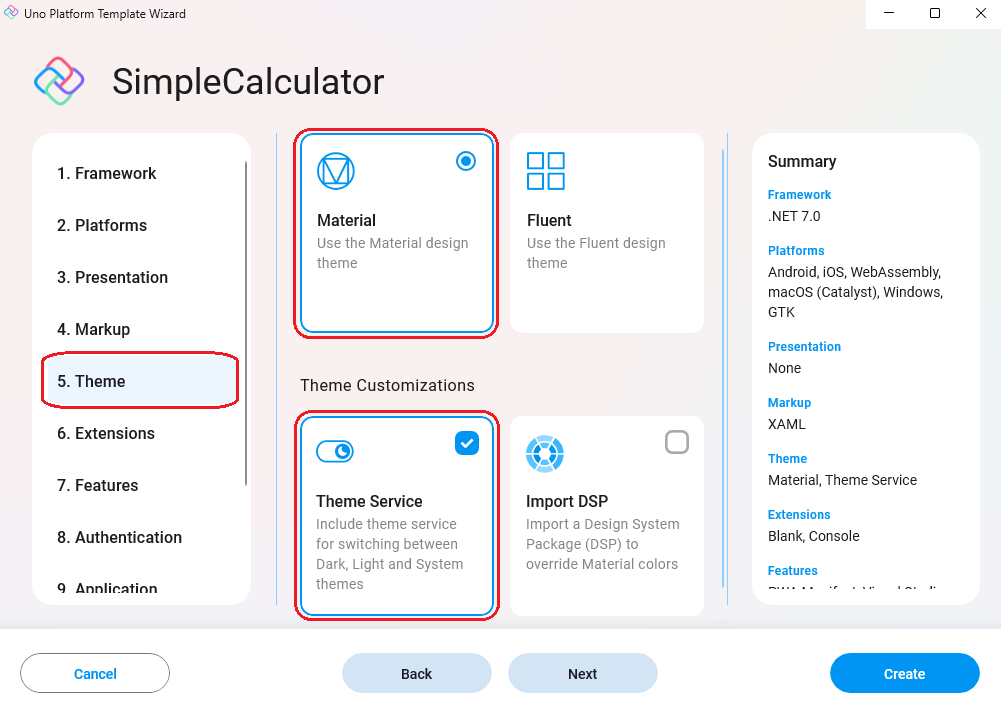Click the Uno icon next to wizard title
The height and width of the screenshot is (713, 1001).
click(x=58, y=80)
